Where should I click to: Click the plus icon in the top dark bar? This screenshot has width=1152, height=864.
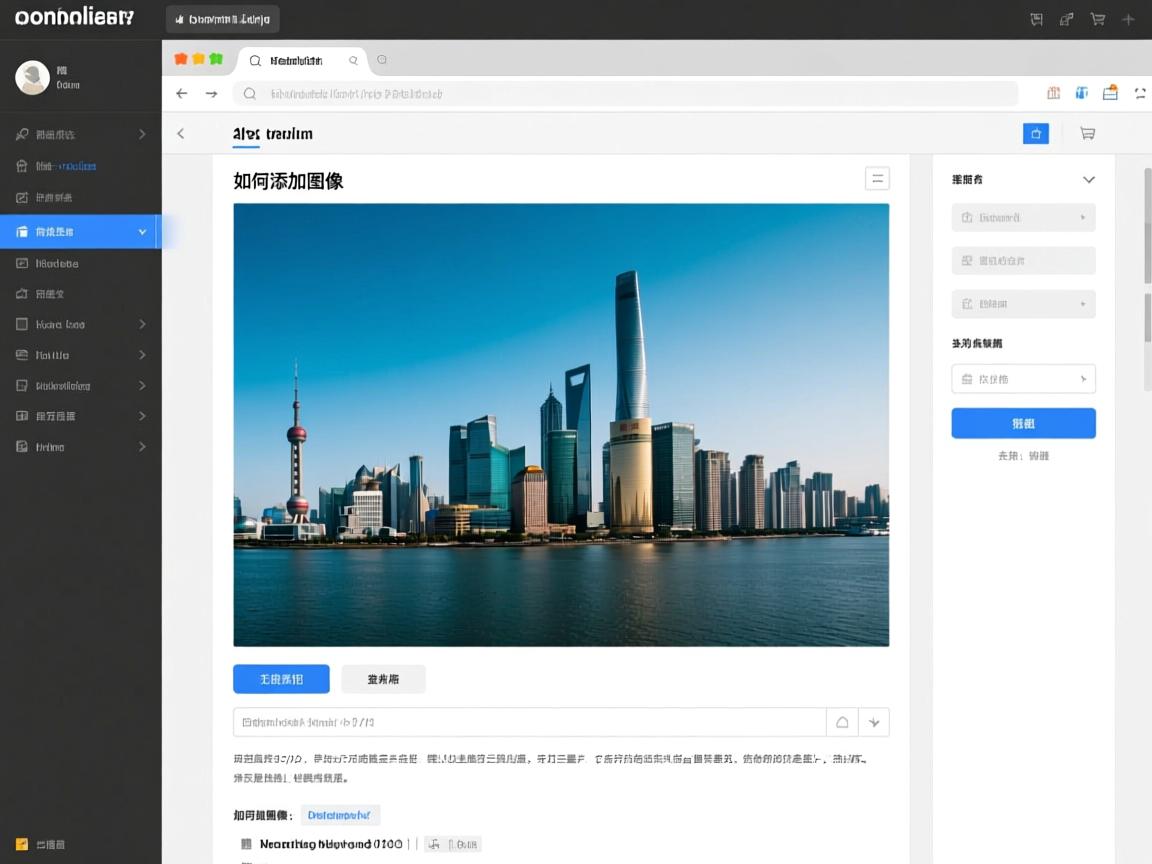(x=1128, y=19)
